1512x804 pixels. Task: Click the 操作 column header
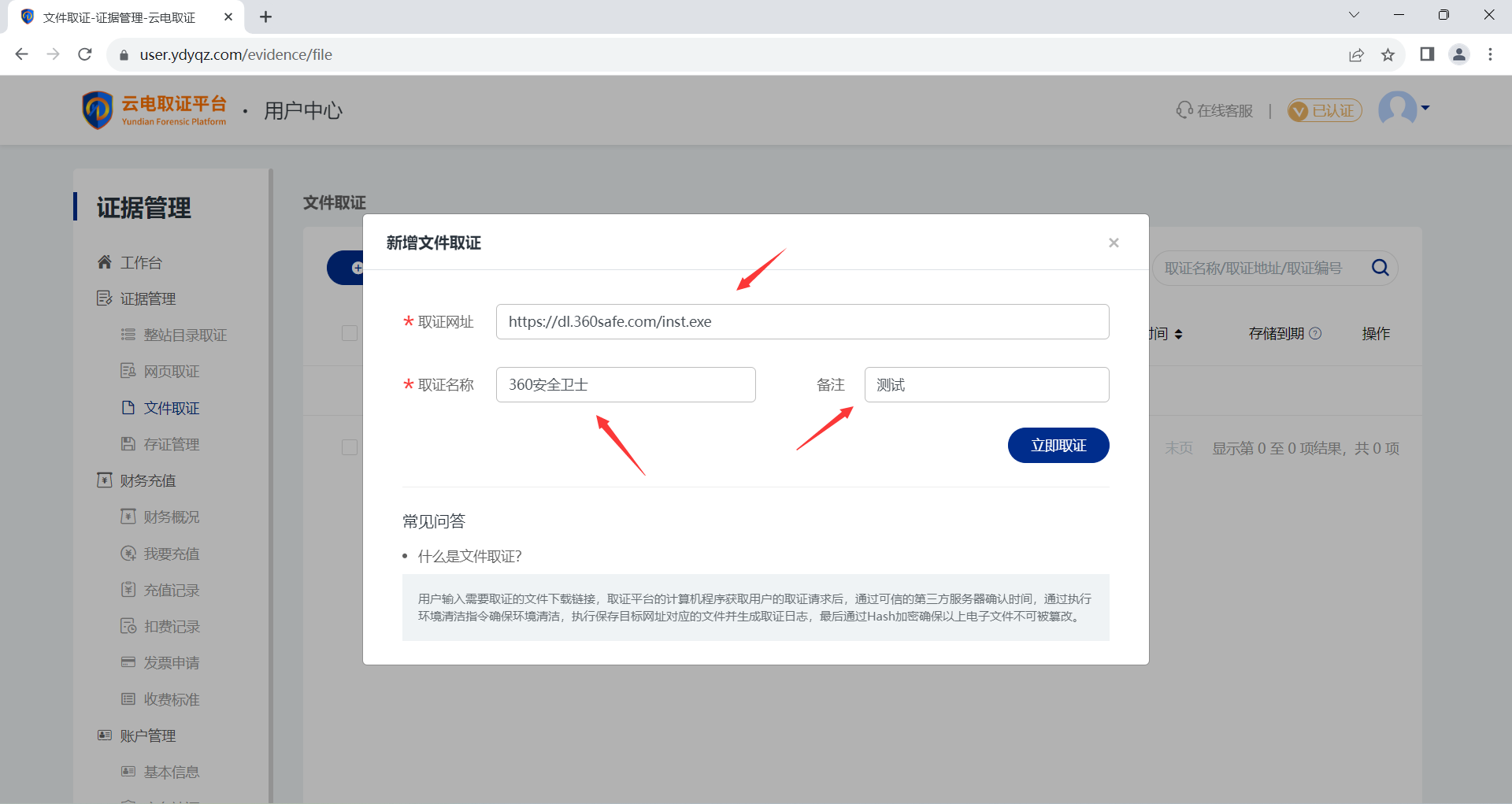click(1376, 334)
